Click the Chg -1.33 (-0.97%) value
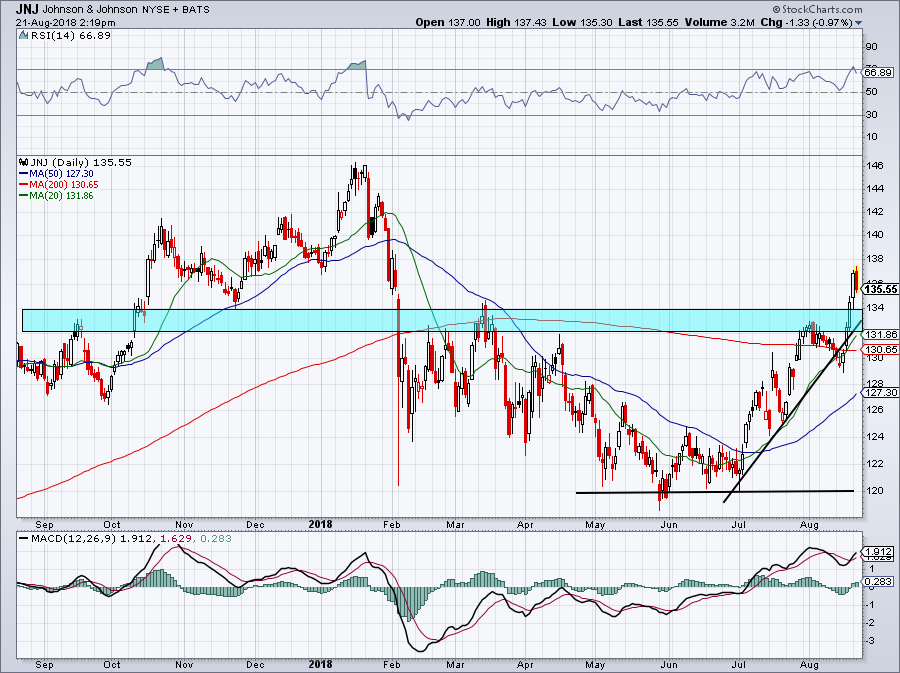 click(806, 22)
